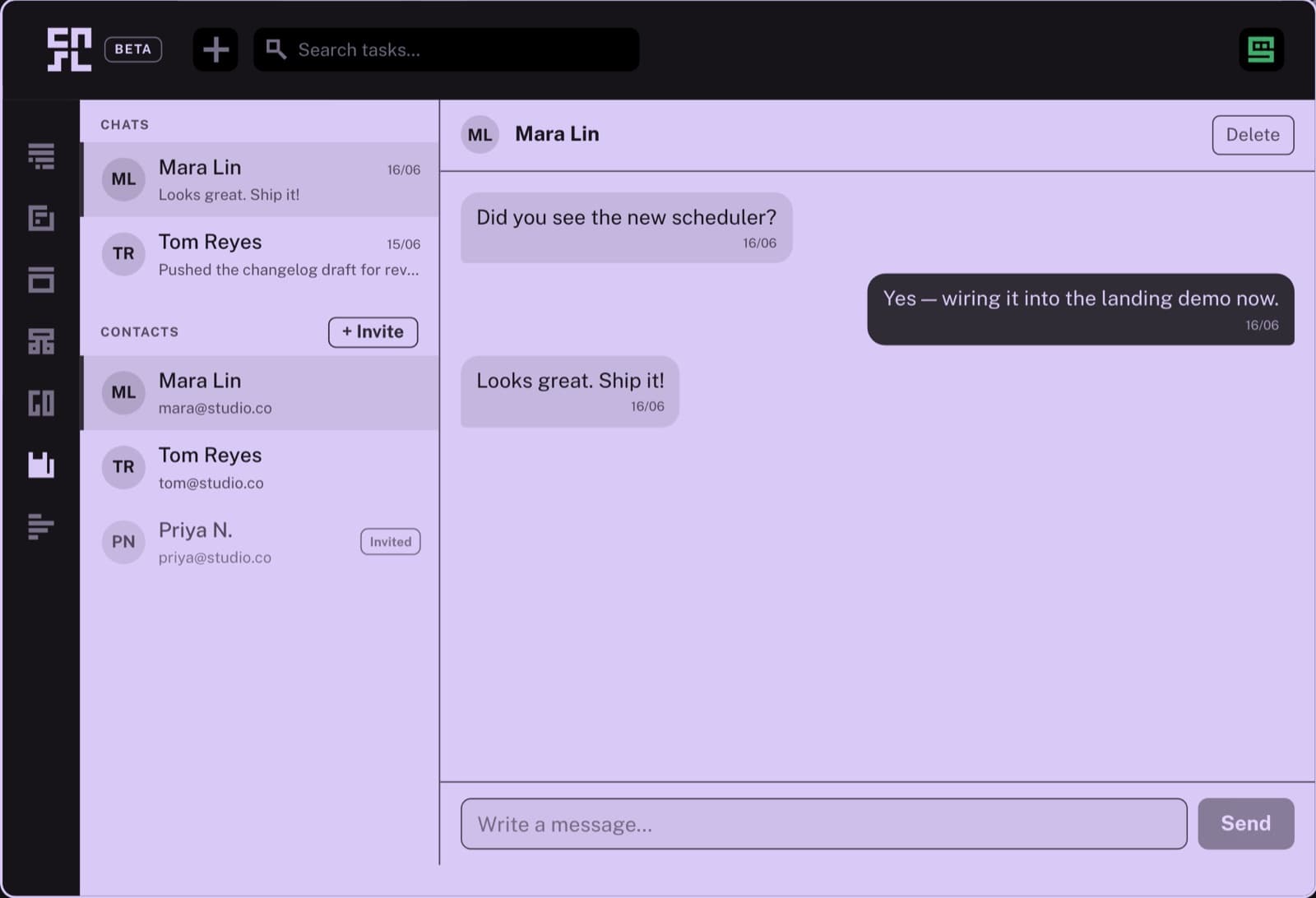Click Priya N.'s PN avatar
The height and width of the screenshot is (898, 1316).
pos(123,542)
